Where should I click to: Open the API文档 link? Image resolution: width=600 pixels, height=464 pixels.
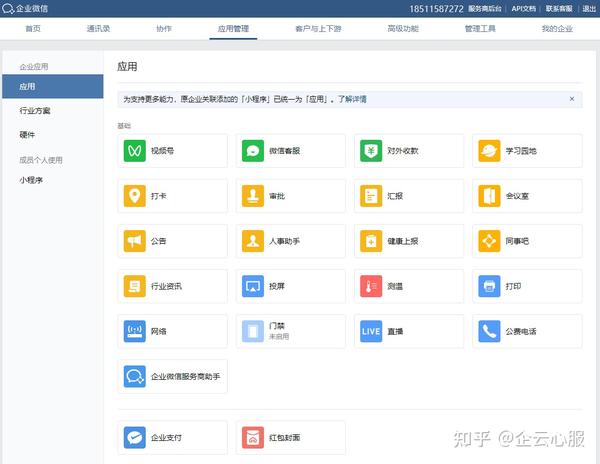pos(523,8)
